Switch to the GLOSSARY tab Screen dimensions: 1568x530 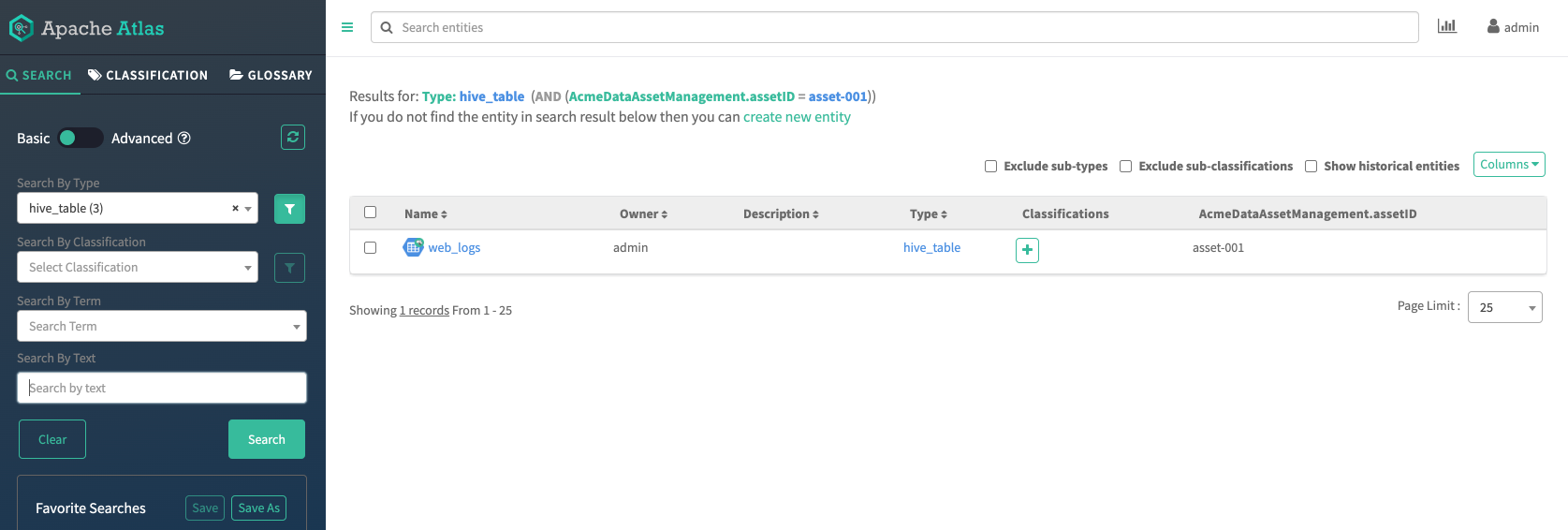[271, 75]
